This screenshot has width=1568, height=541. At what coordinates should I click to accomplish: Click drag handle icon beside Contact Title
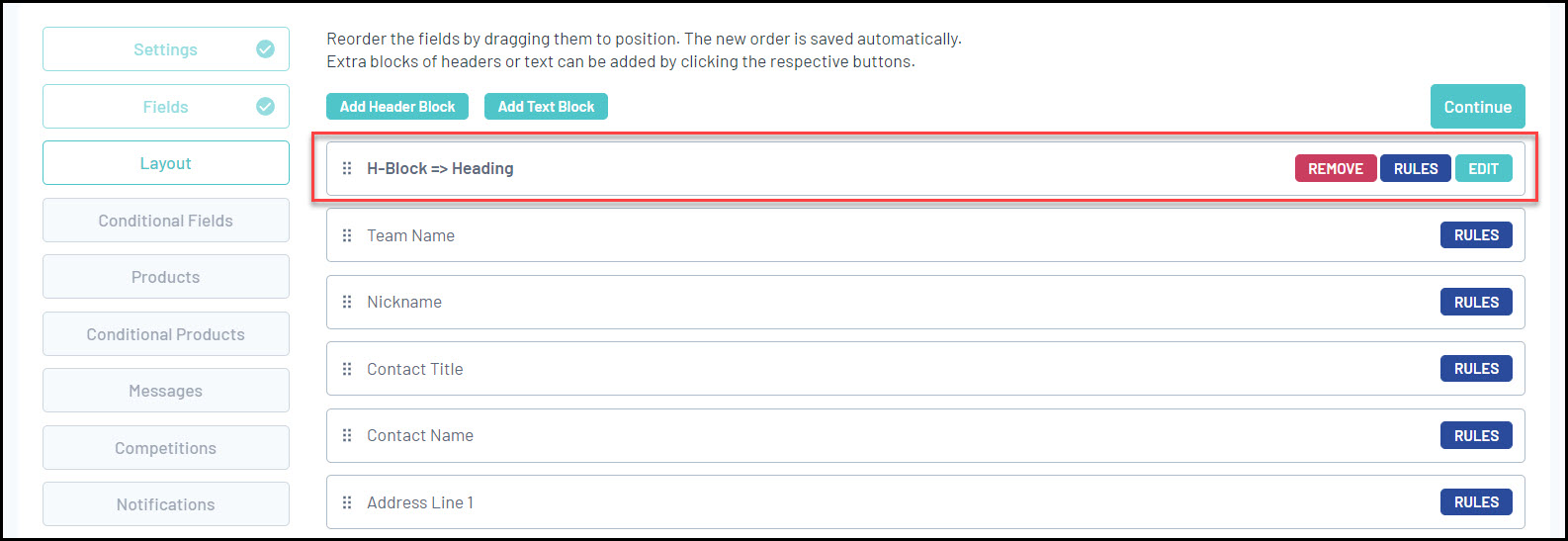coord(347,369)
